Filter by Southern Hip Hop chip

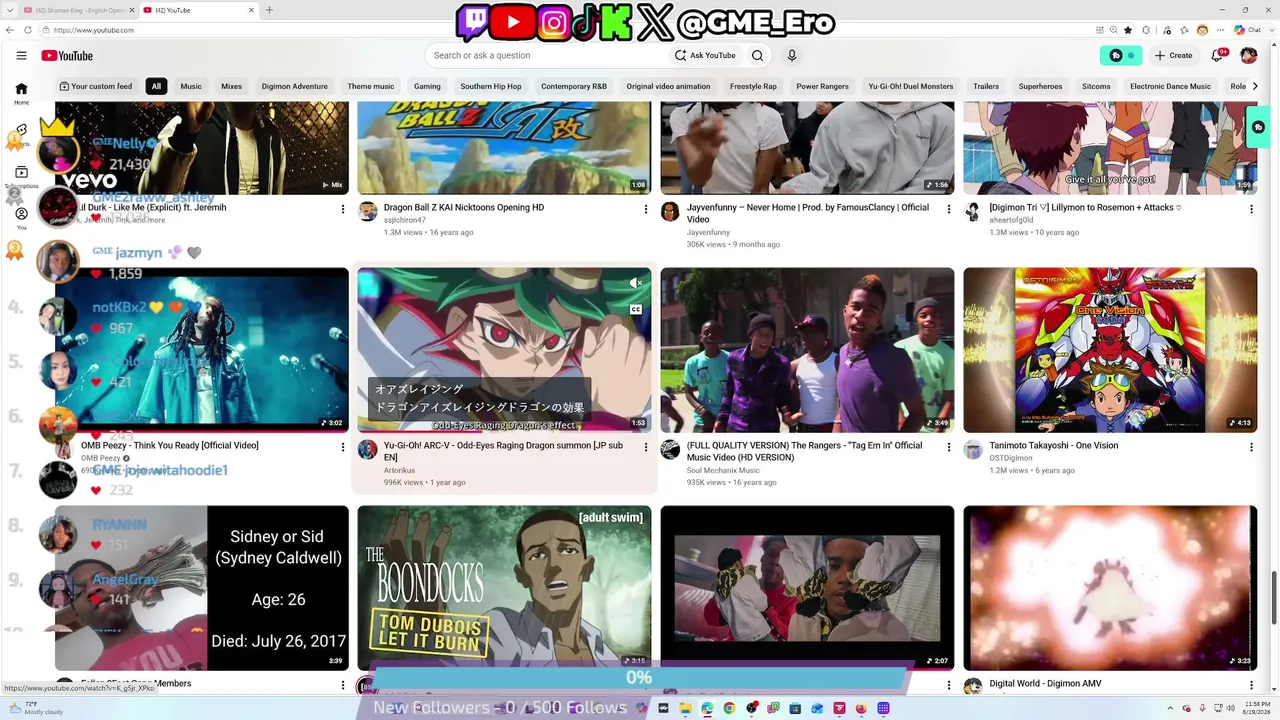[x=491, y=86]
